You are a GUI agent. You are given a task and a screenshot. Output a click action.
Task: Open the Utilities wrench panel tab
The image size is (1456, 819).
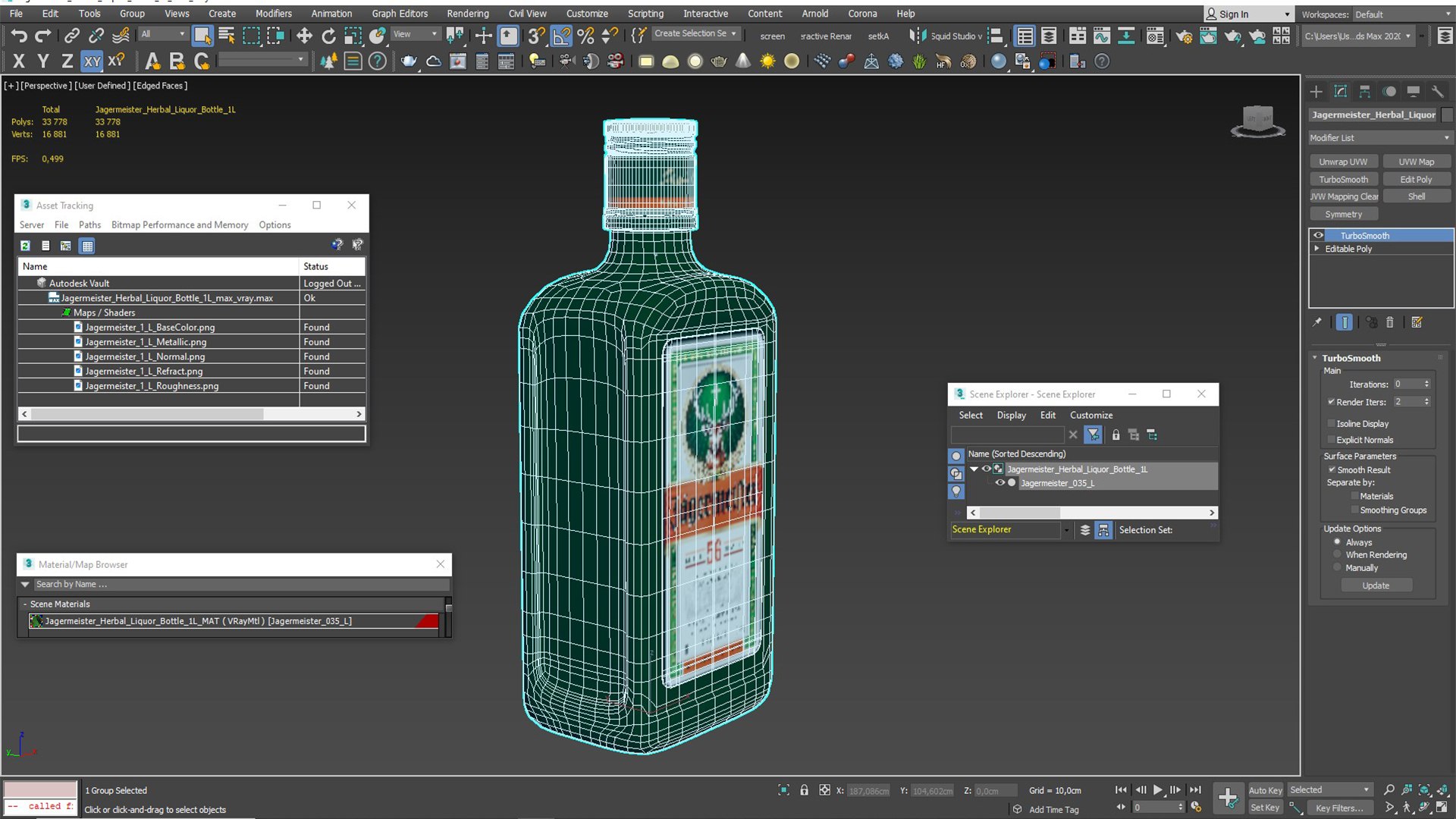click(1437, 92)
